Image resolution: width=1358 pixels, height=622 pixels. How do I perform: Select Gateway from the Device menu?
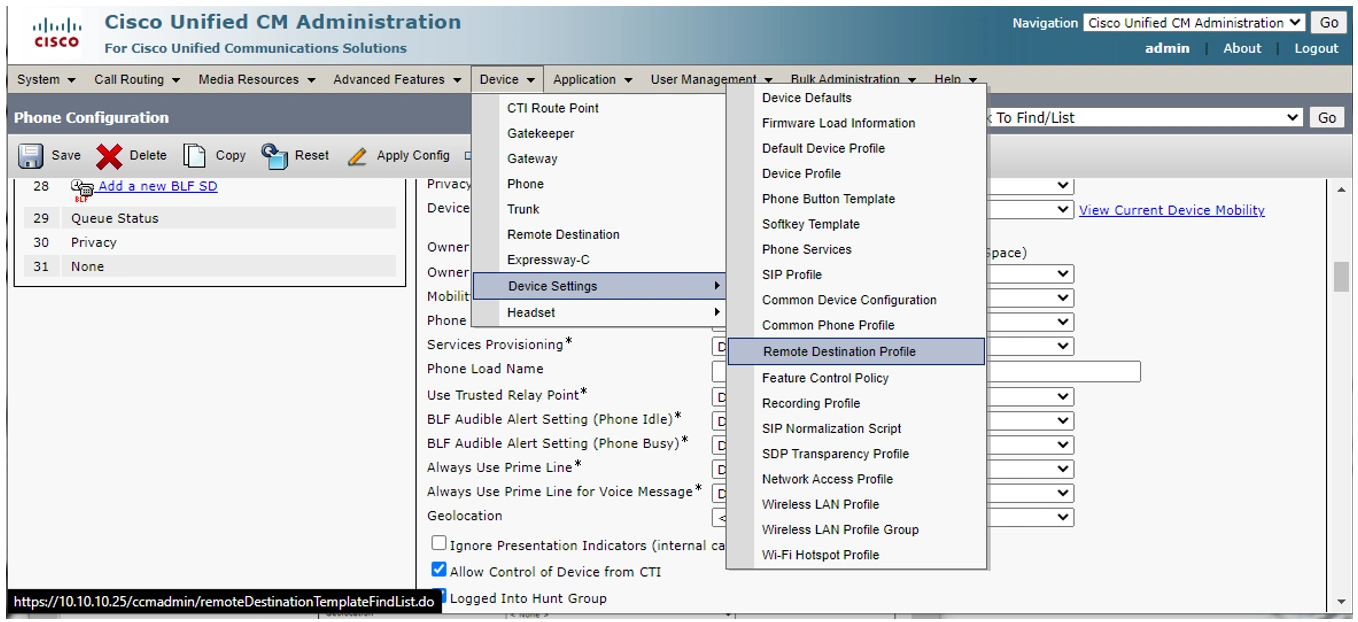tap(532, 158)
